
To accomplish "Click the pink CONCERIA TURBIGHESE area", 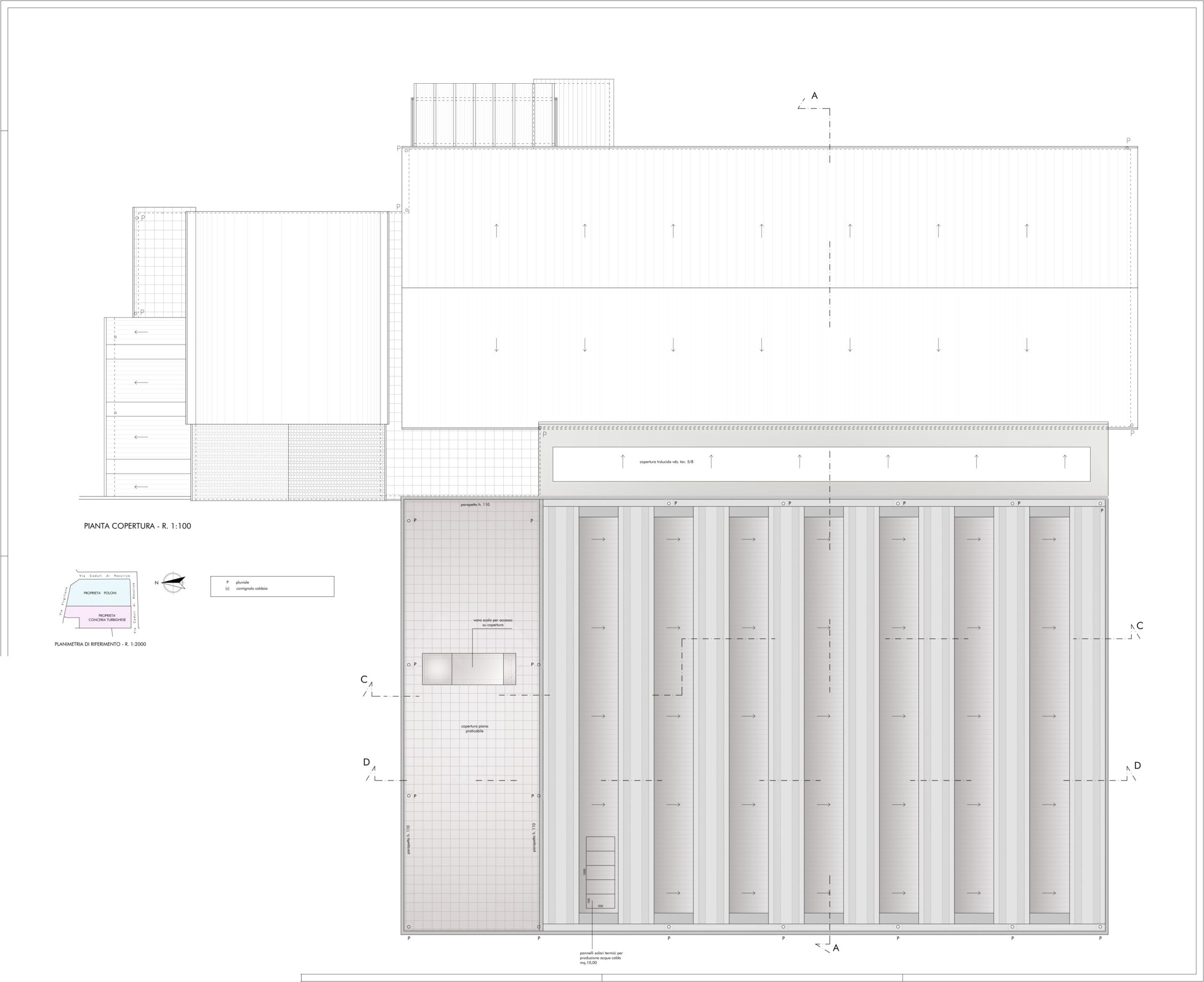I will pos(107,618).
